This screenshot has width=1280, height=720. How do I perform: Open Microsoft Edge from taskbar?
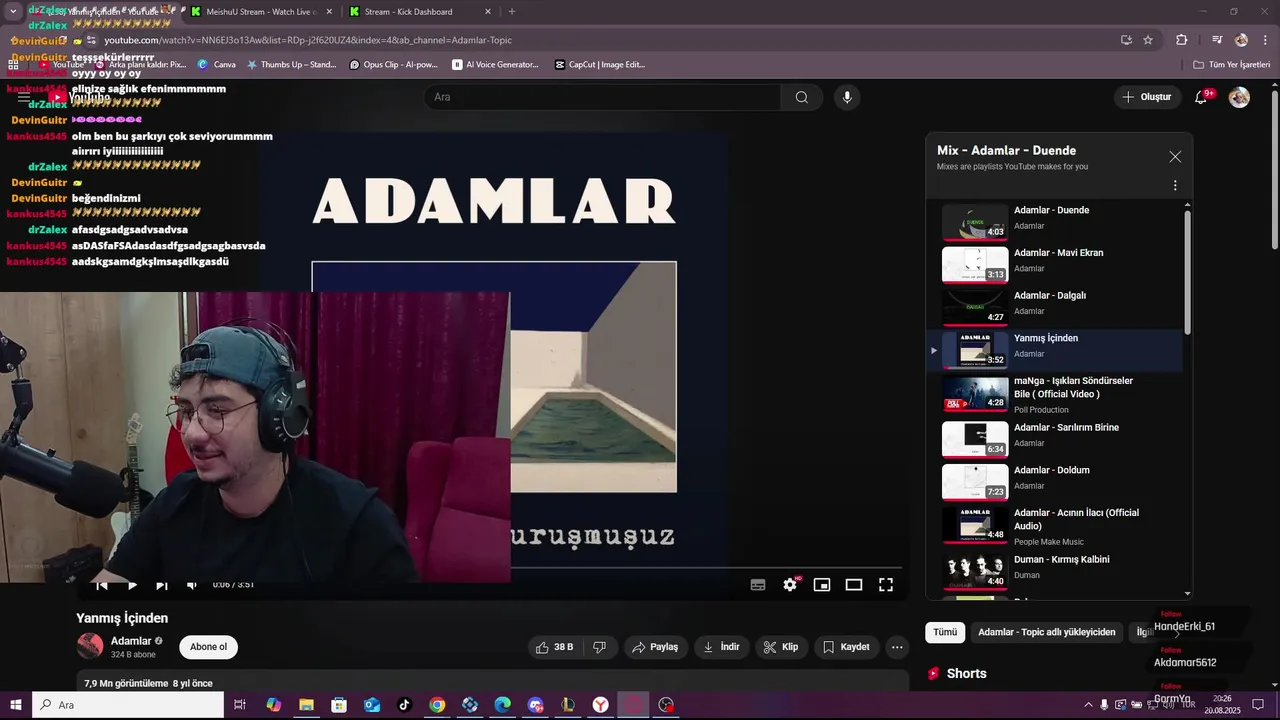coord(502,705)
